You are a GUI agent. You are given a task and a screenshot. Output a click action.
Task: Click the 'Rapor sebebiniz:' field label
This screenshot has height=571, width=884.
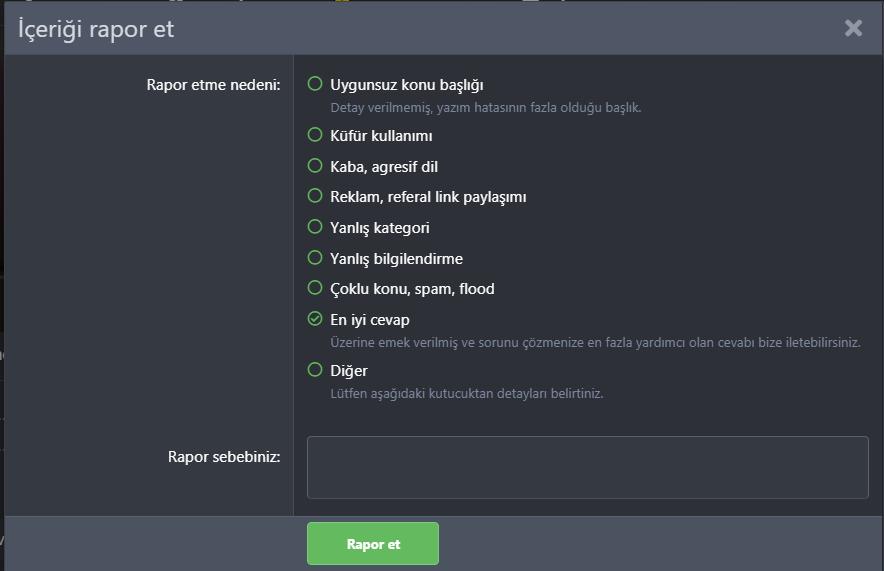click(224, 457)
